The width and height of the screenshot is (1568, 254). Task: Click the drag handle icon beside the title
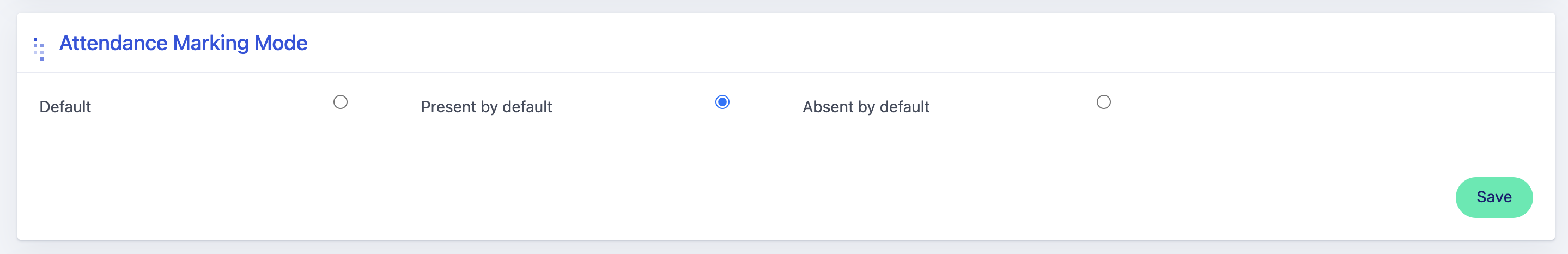pyautogui.click(x=39, y=48)
